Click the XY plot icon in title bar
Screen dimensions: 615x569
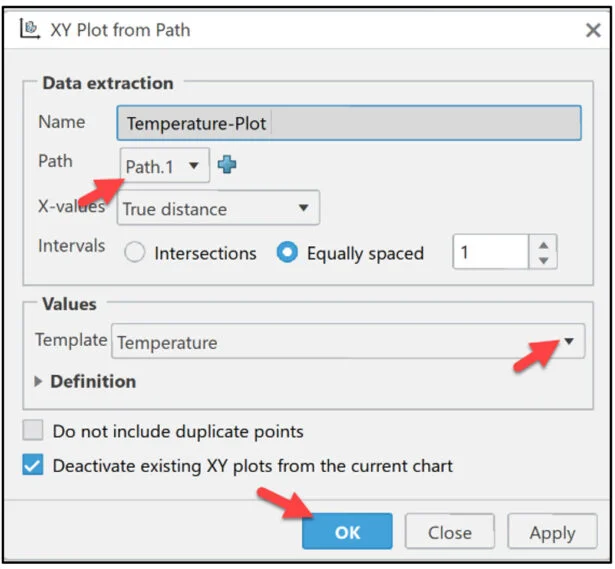28,29
